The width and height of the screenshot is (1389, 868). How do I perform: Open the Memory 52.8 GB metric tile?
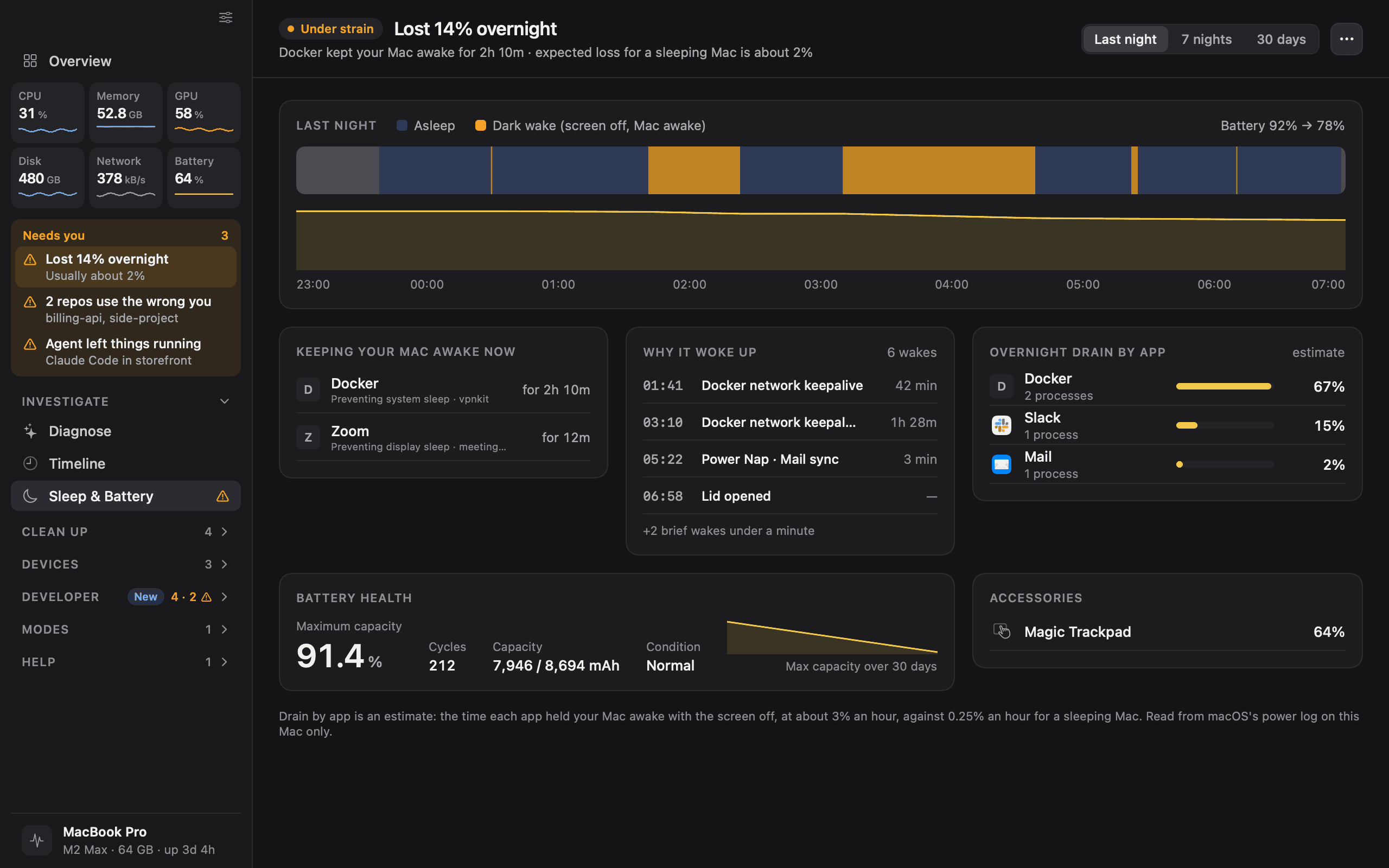(x=126, y=112)
